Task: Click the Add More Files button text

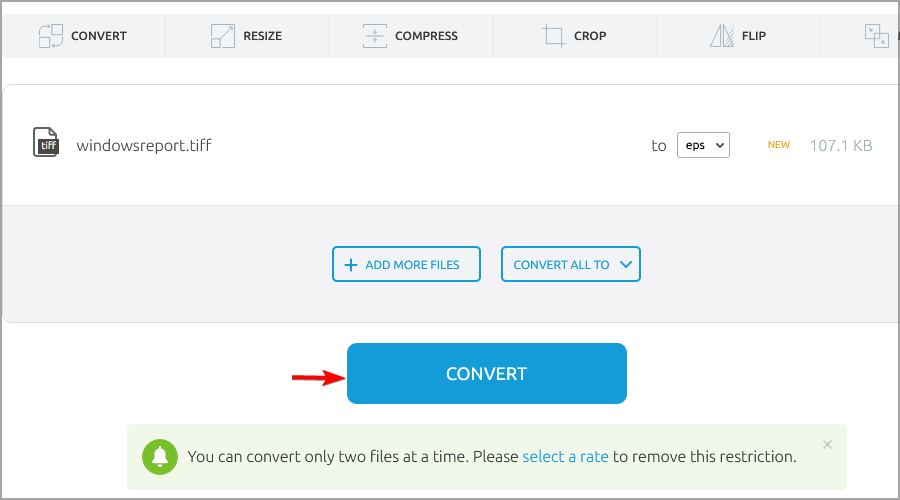Action: tap(412, 265)
